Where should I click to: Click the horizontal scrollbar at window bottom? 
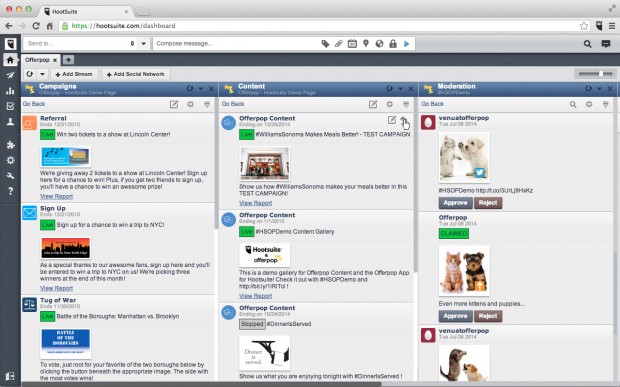[202, 384]
